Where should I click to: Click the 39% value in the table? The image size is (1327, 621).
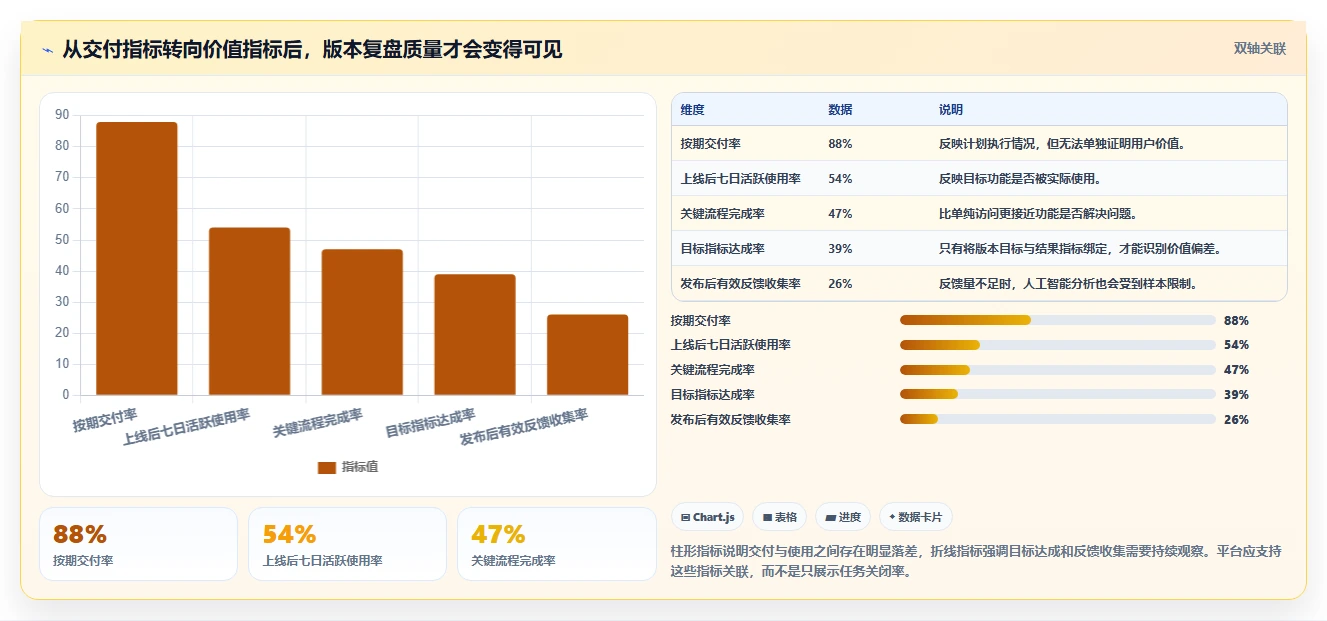tap(840, 249)
